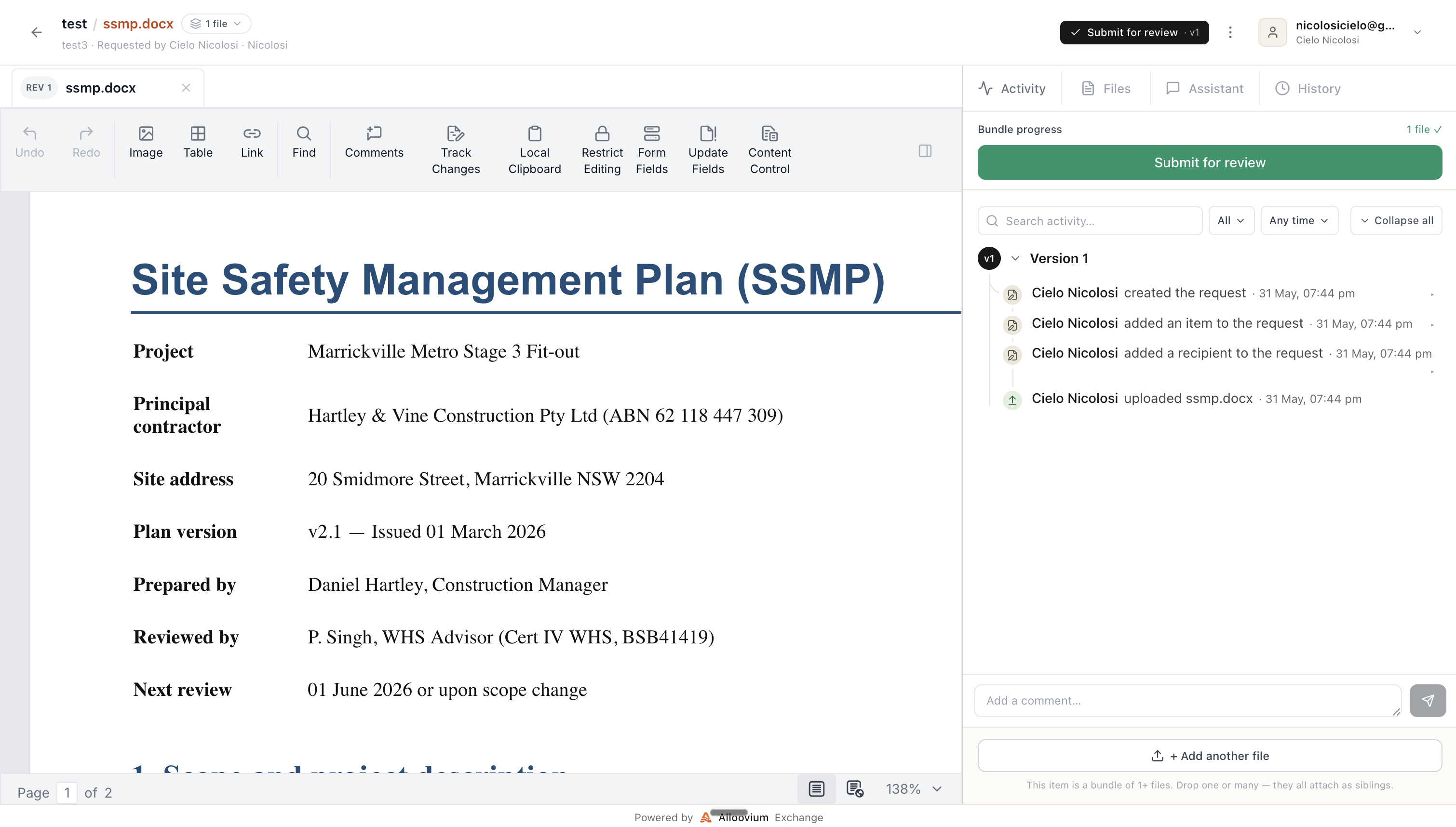Select the web layout view icon

(x=854, y=789)
